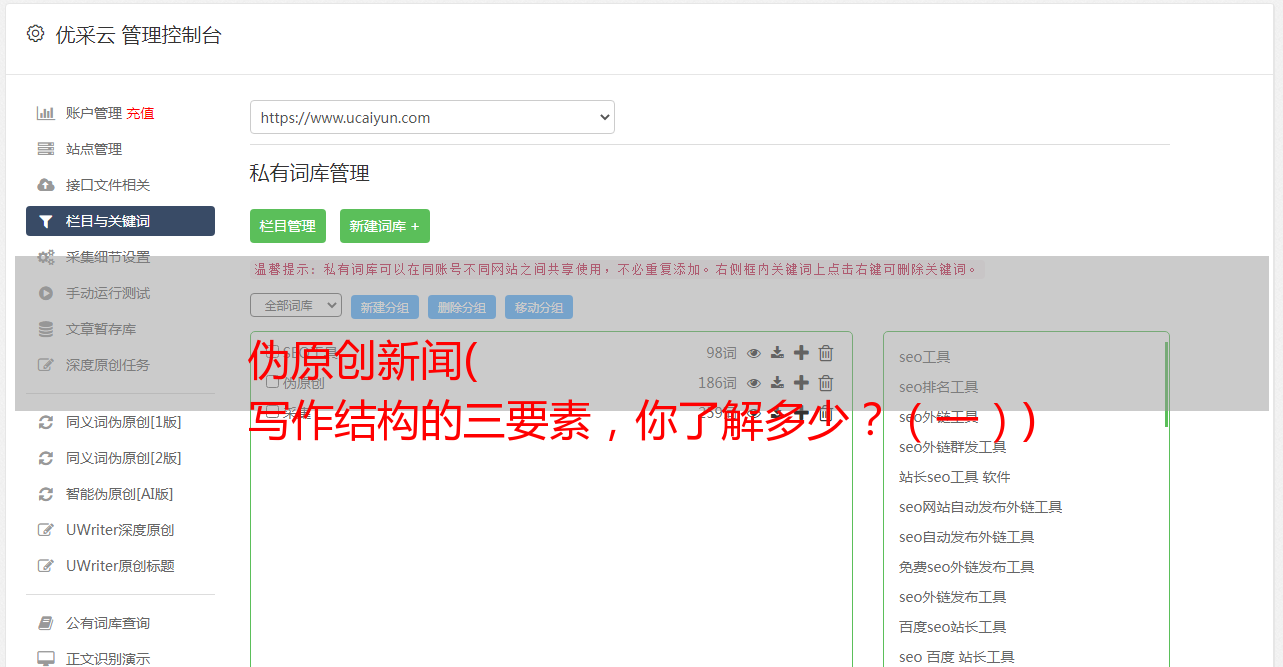Click the 新建词库 + button

click(x=385, y=226)
